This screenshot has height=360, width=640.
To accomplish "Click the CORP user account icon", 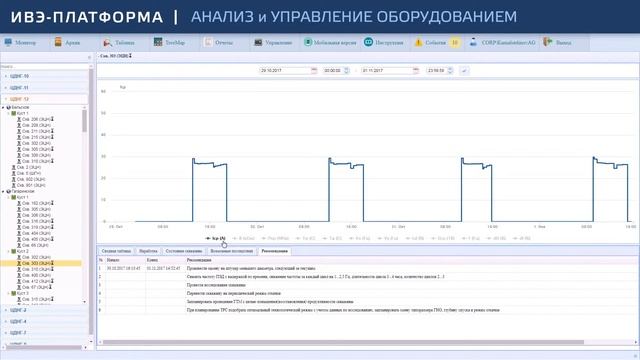I will [473, 42].
